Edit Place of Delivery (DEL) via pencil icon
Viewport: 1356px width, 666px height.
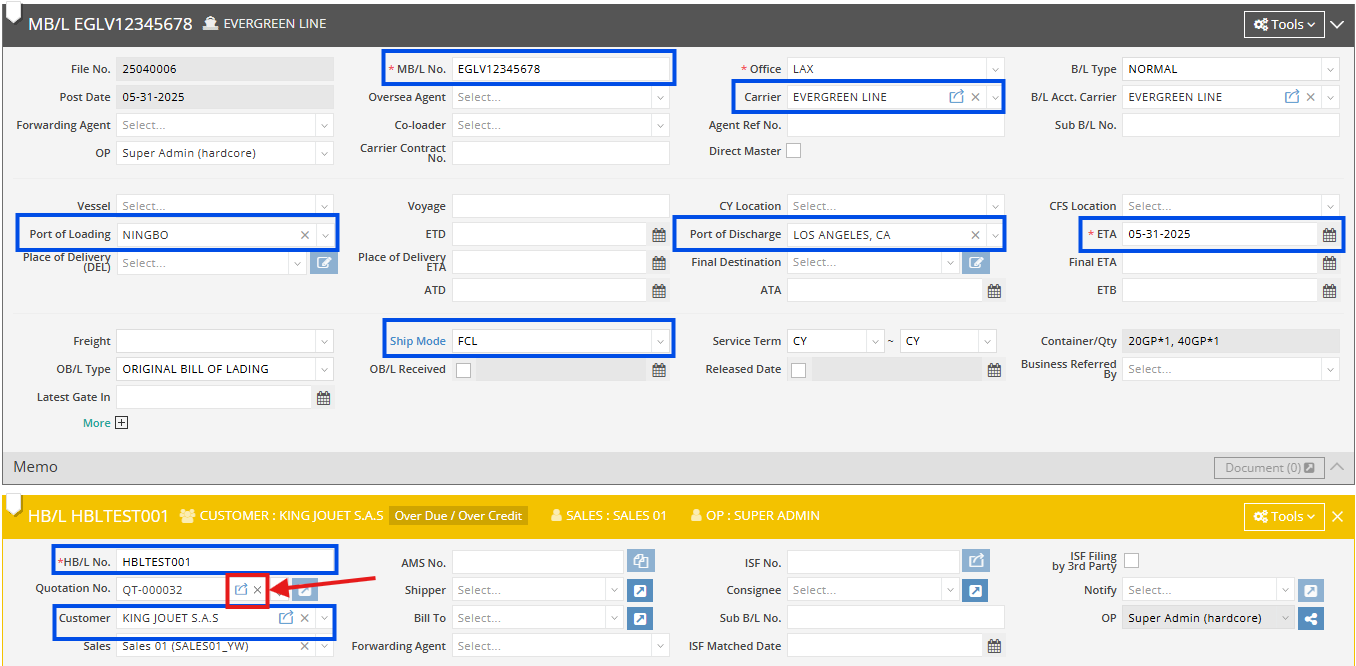click(323, 262)
